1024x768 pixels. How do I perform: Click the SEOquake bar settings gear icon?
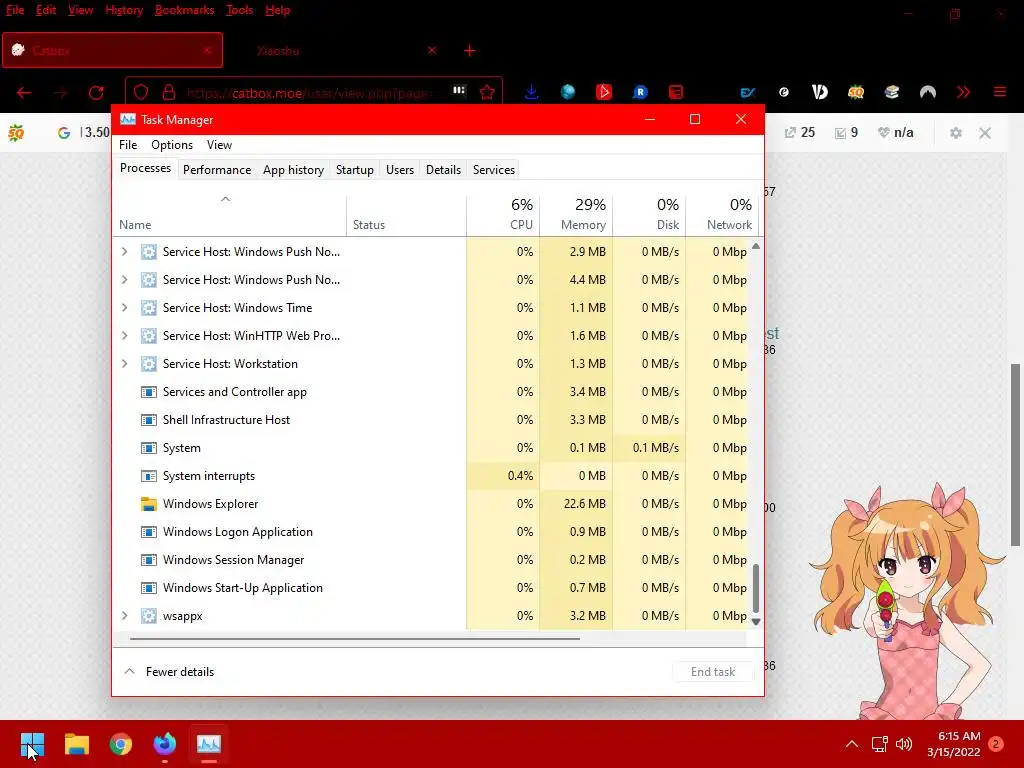point(956,133)
